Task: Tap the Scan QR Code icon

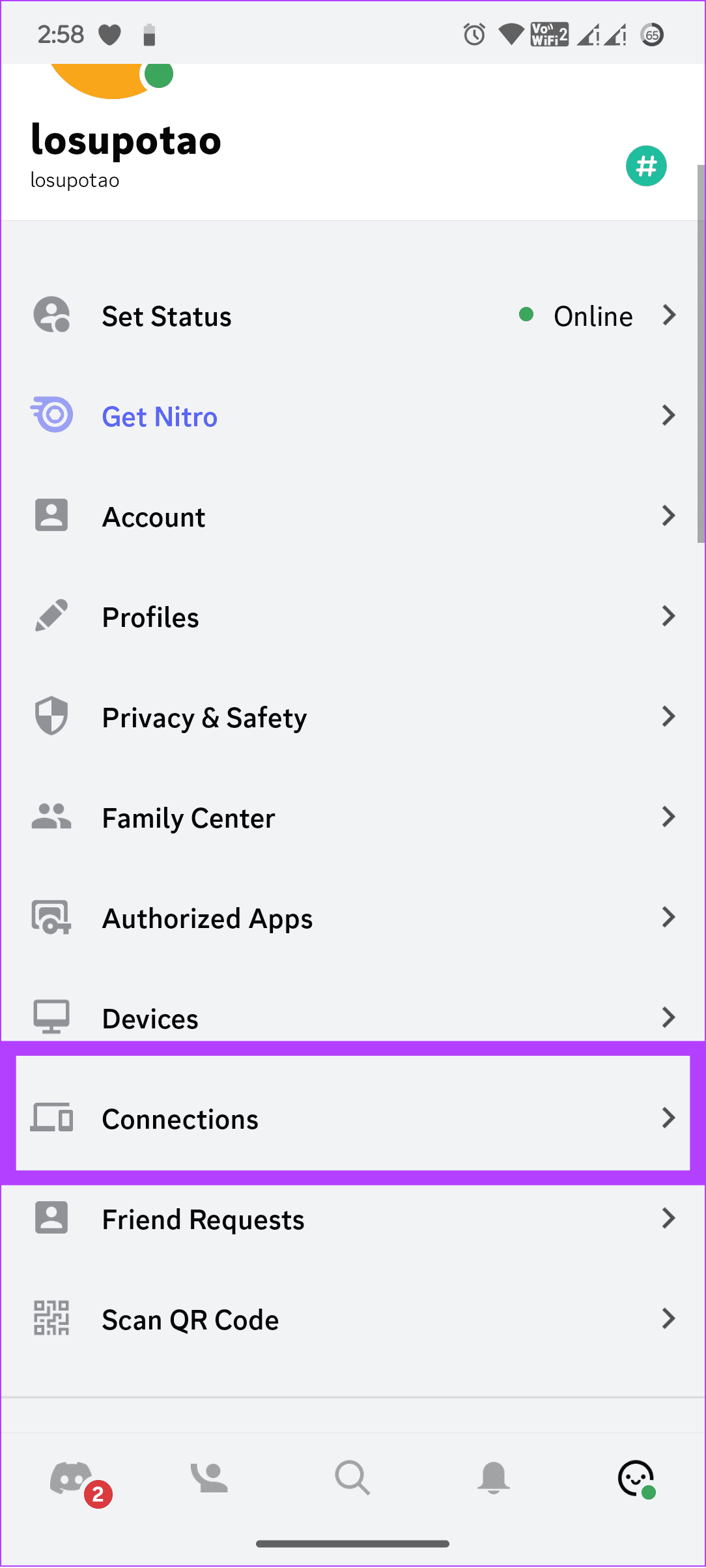Action: click(51, 1318)
